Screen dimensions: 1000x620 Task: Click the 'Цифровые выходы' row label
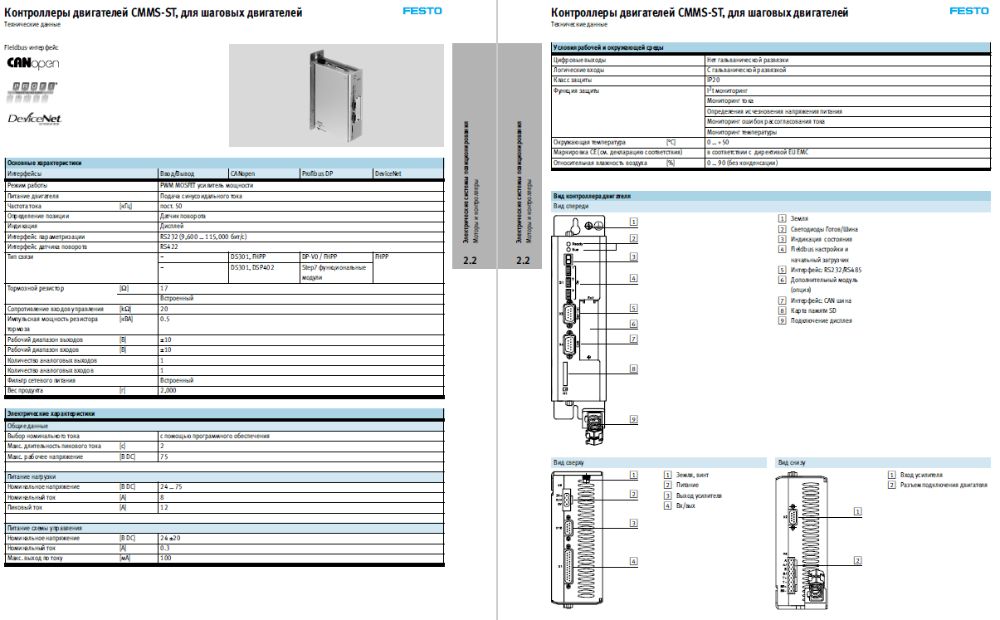tap(580, 60)
